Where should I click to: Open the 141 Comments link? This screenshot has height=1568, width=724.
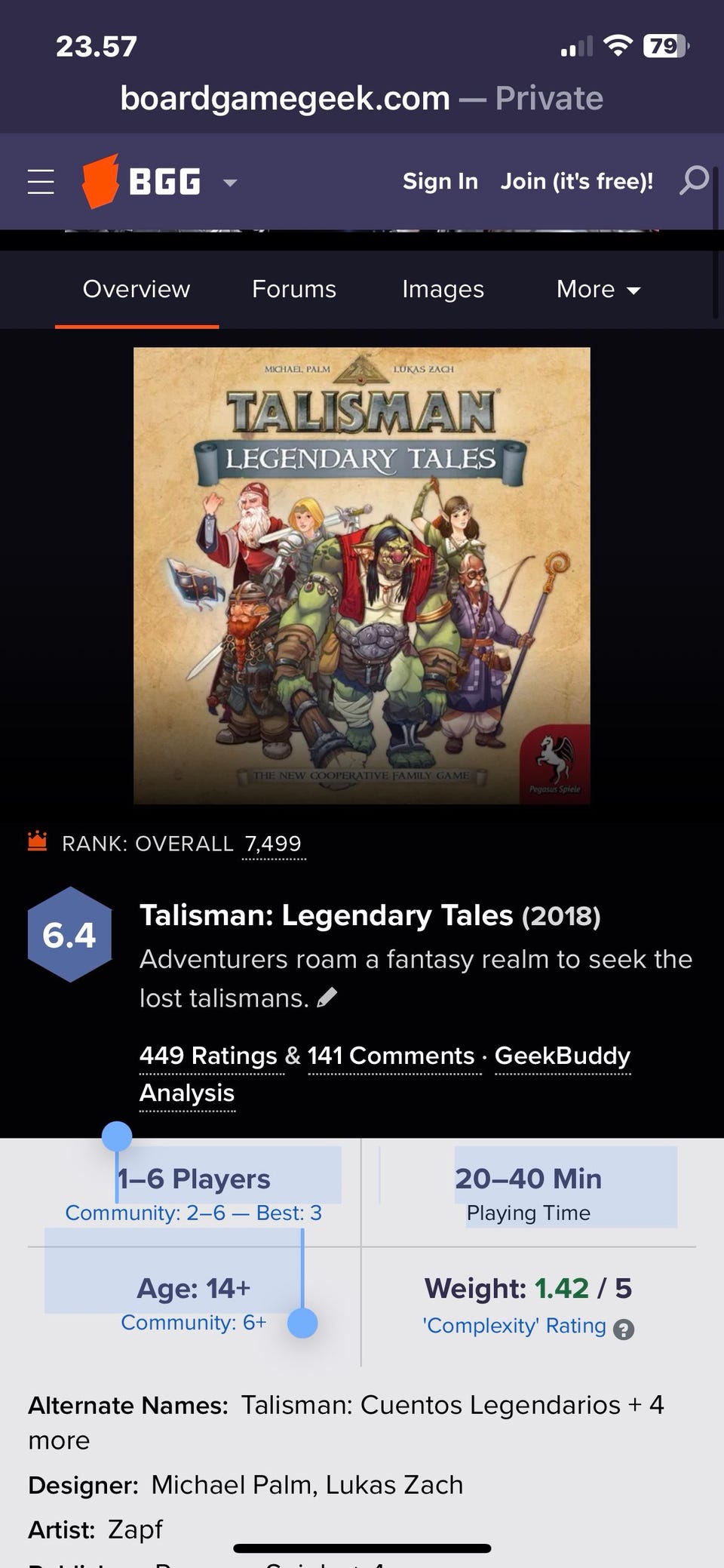tap(391, 1056)
